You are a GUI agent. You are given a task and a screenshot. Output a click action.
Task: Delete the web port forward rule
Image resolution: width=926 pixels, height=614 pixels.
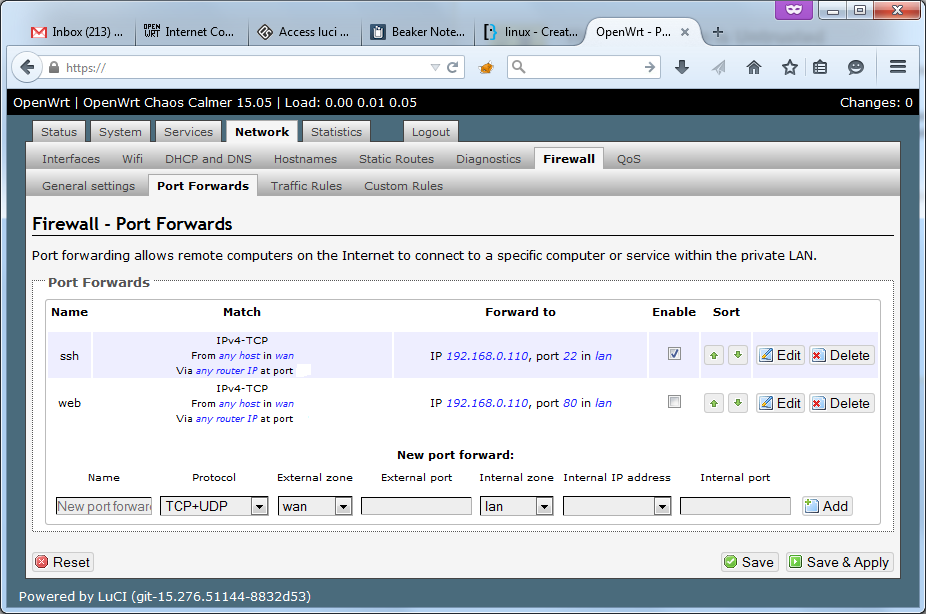coord(841,403)
